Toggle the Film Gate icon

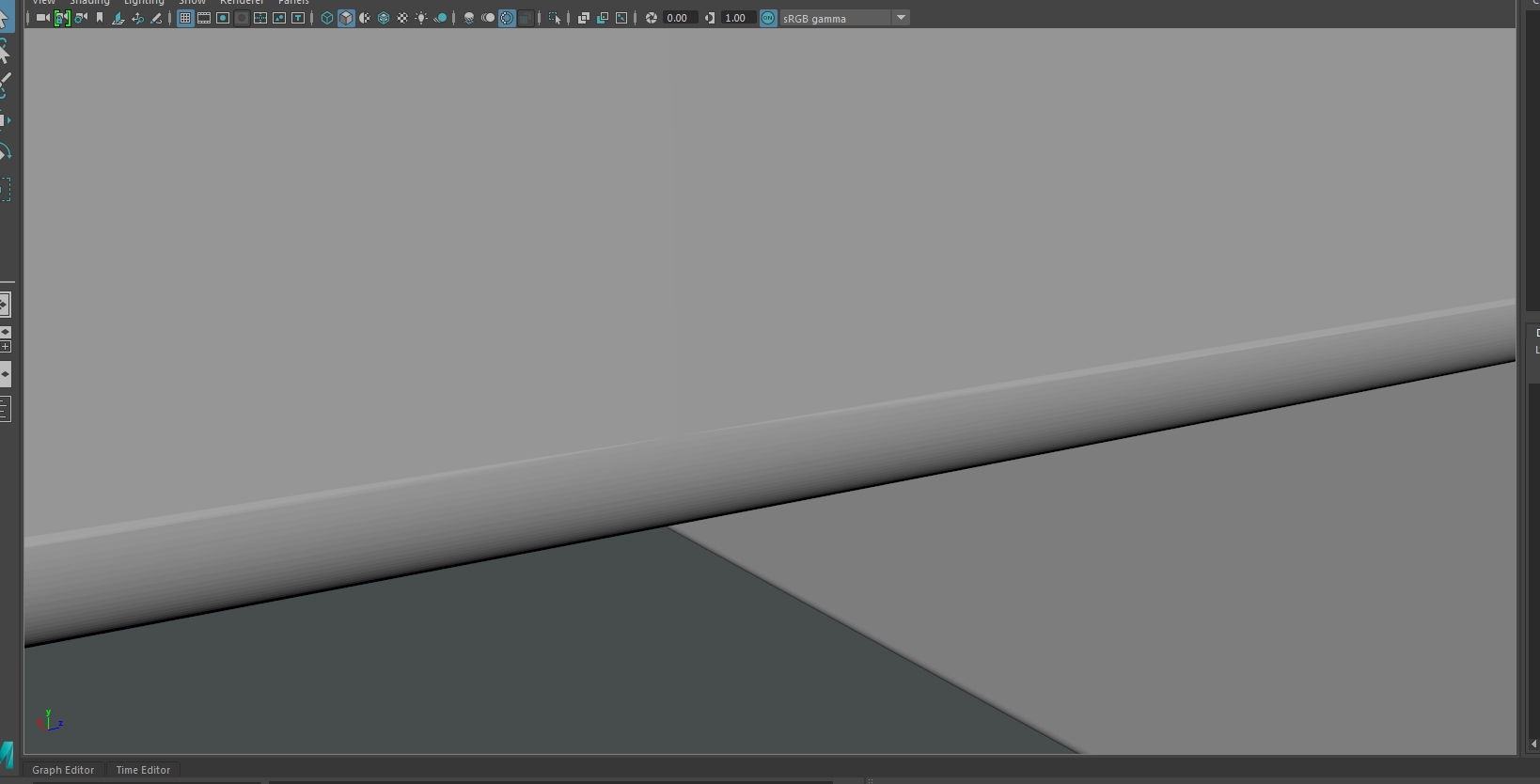point(204,18)
